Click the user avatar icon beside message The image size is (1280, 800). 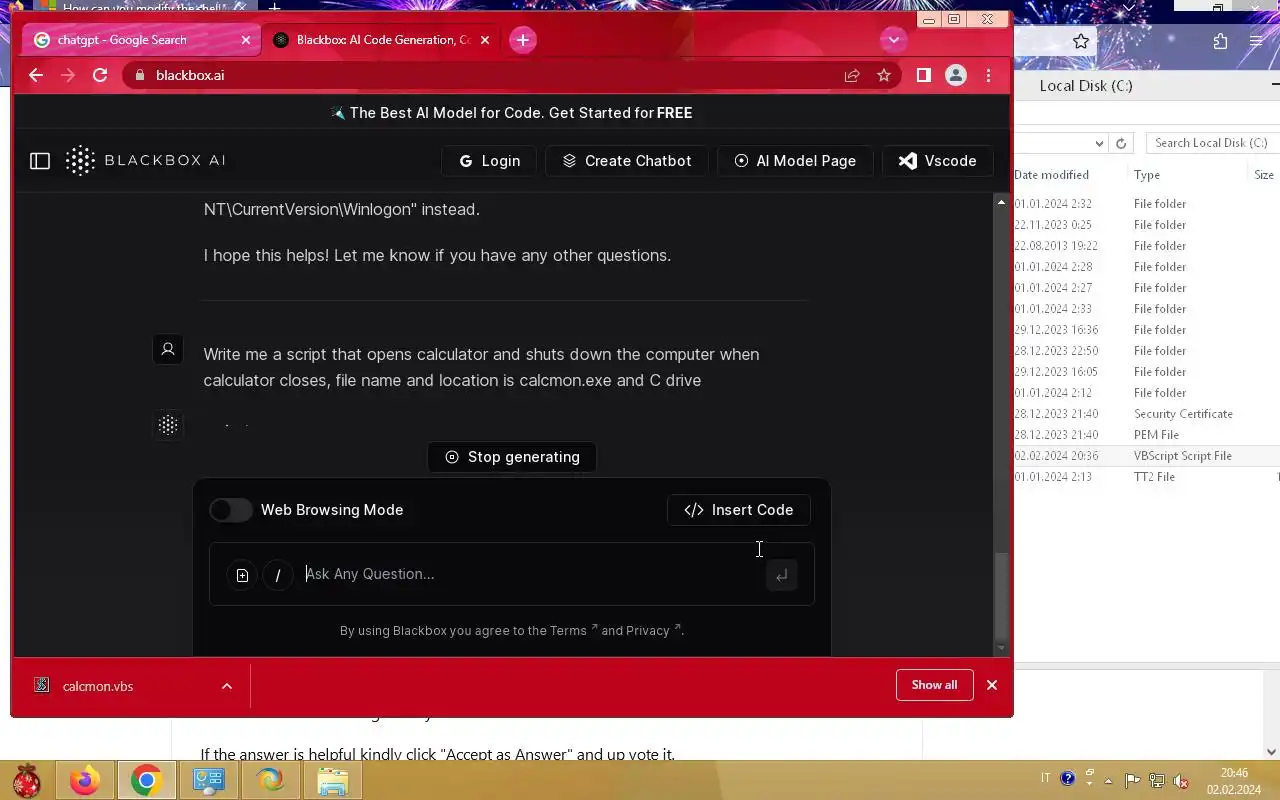click(168, 349)
